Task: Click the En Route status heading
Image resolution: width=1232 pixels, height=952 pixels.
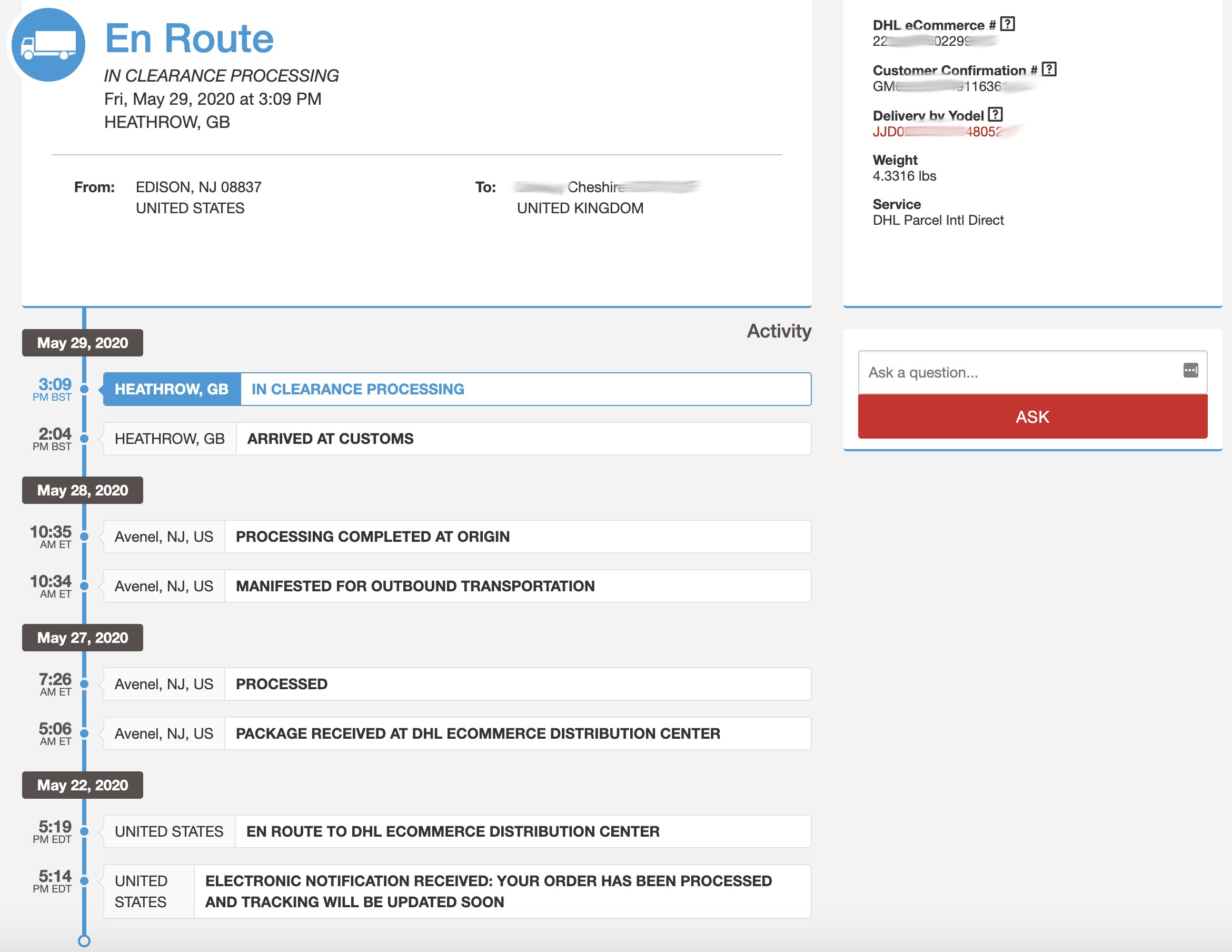Action: pos(189,38)
